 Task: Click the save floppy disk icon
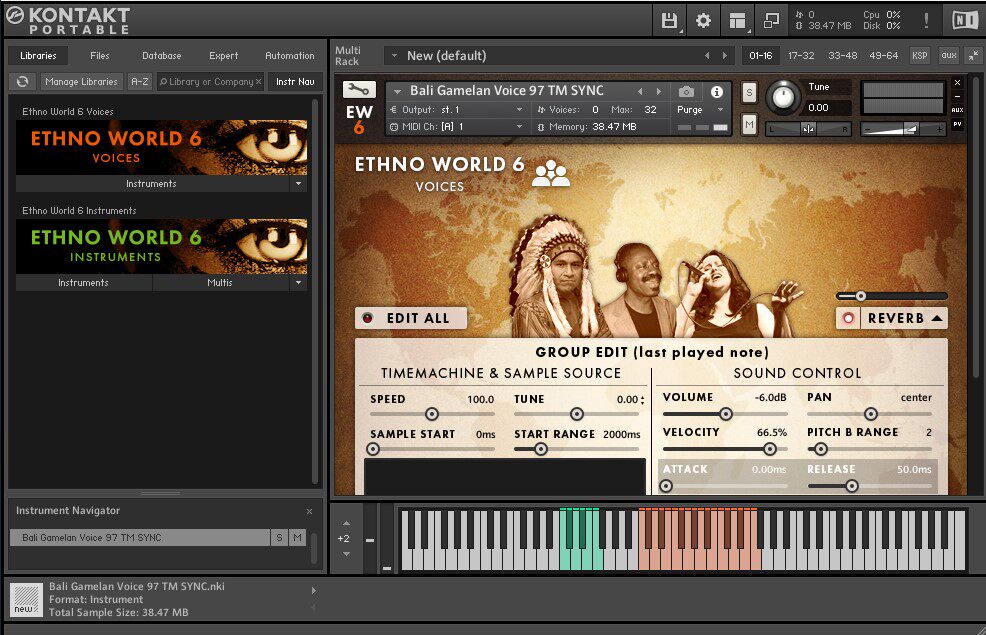click(669, 20)
